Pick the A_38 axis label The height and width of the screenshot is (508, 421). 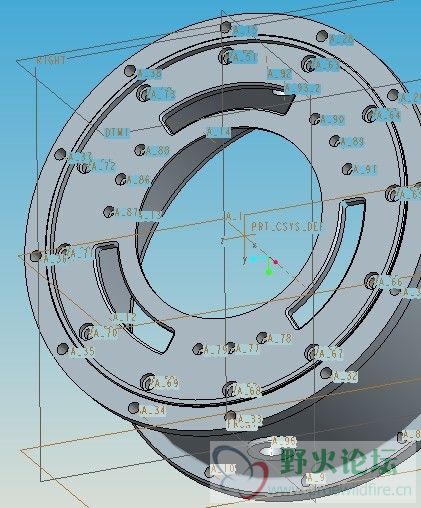coord(150,74)
